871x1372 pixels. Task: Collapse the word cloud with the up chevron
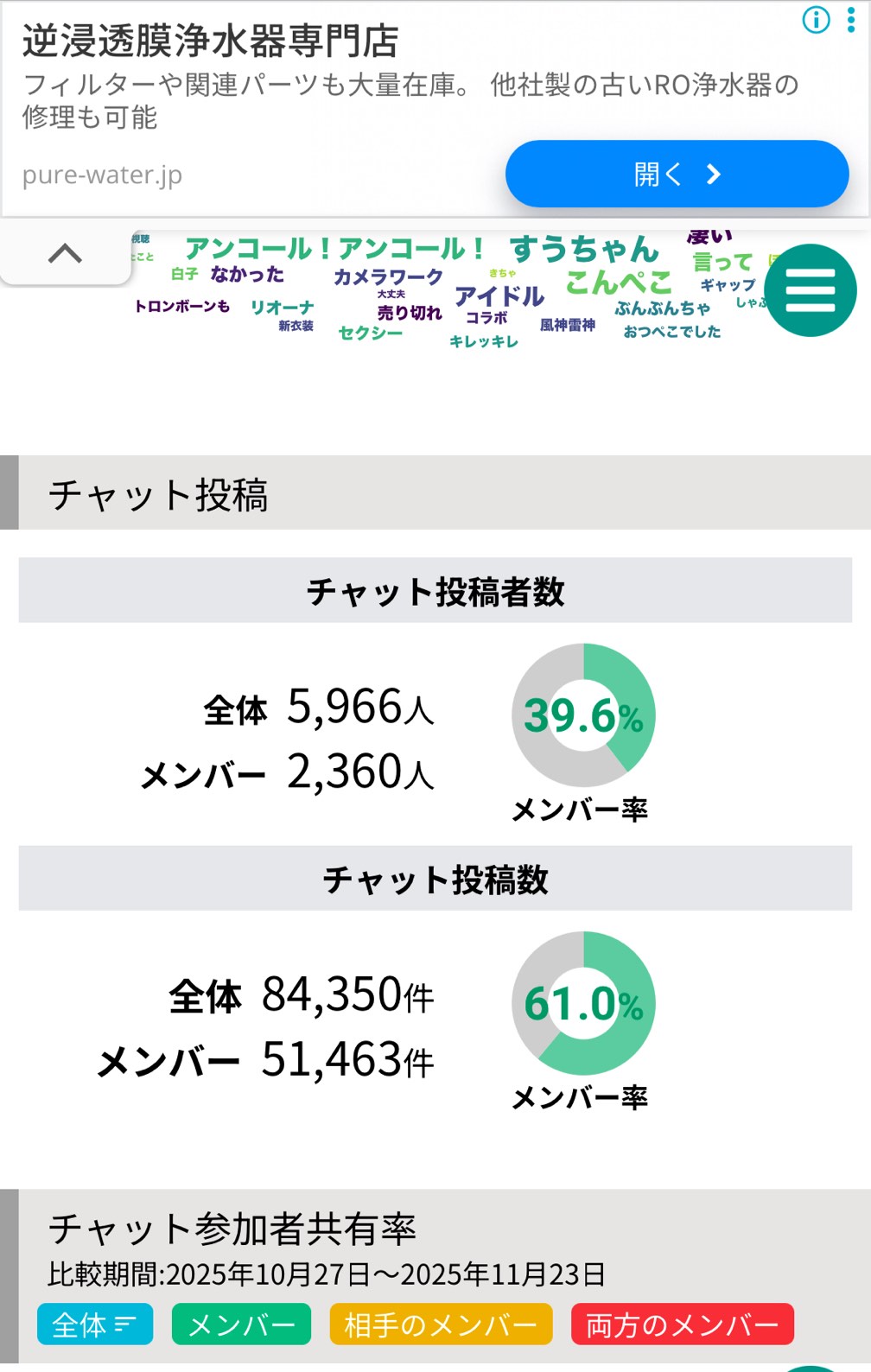(x=65, y=254)
